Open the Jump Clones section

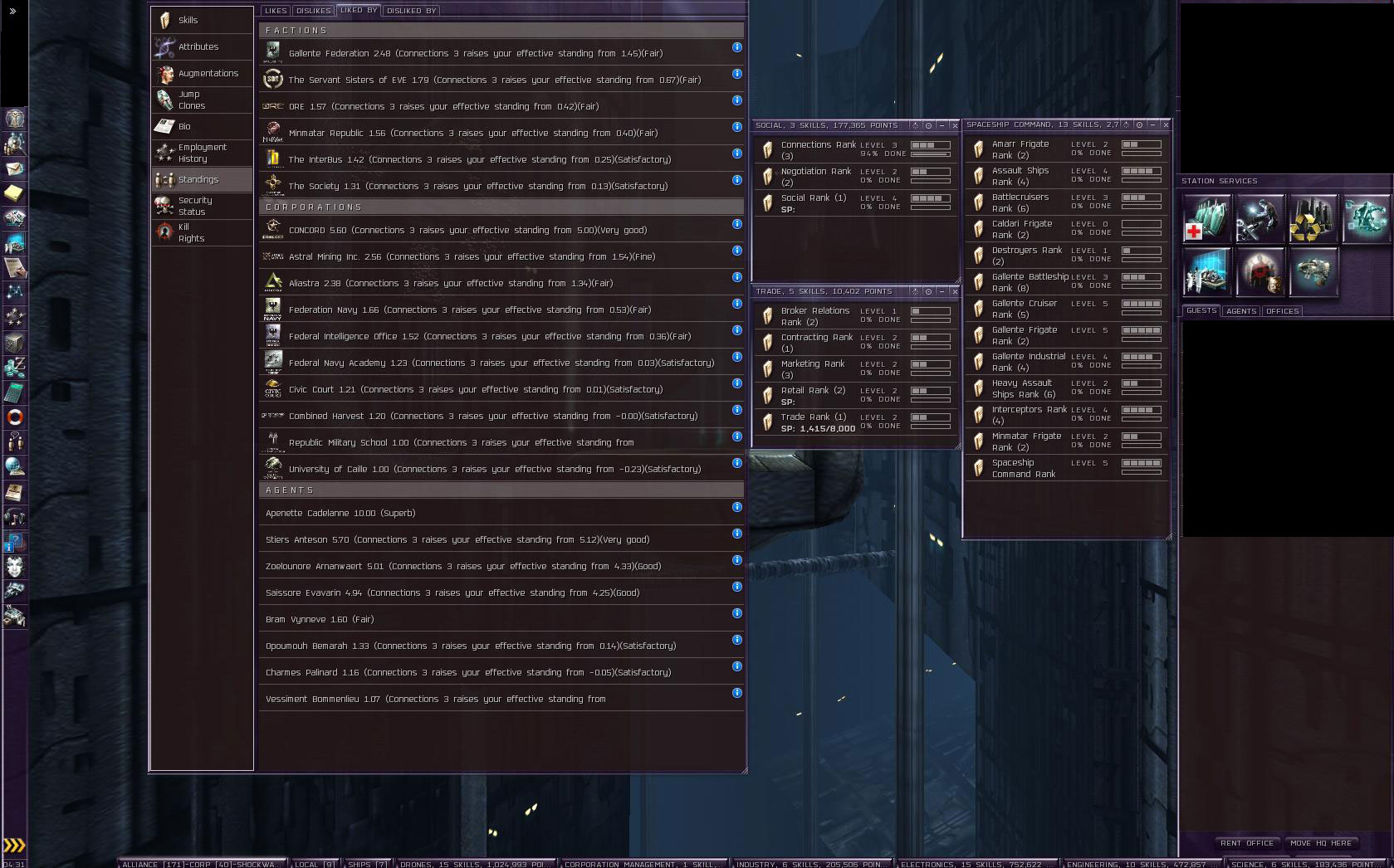click(x=203, y=100)
